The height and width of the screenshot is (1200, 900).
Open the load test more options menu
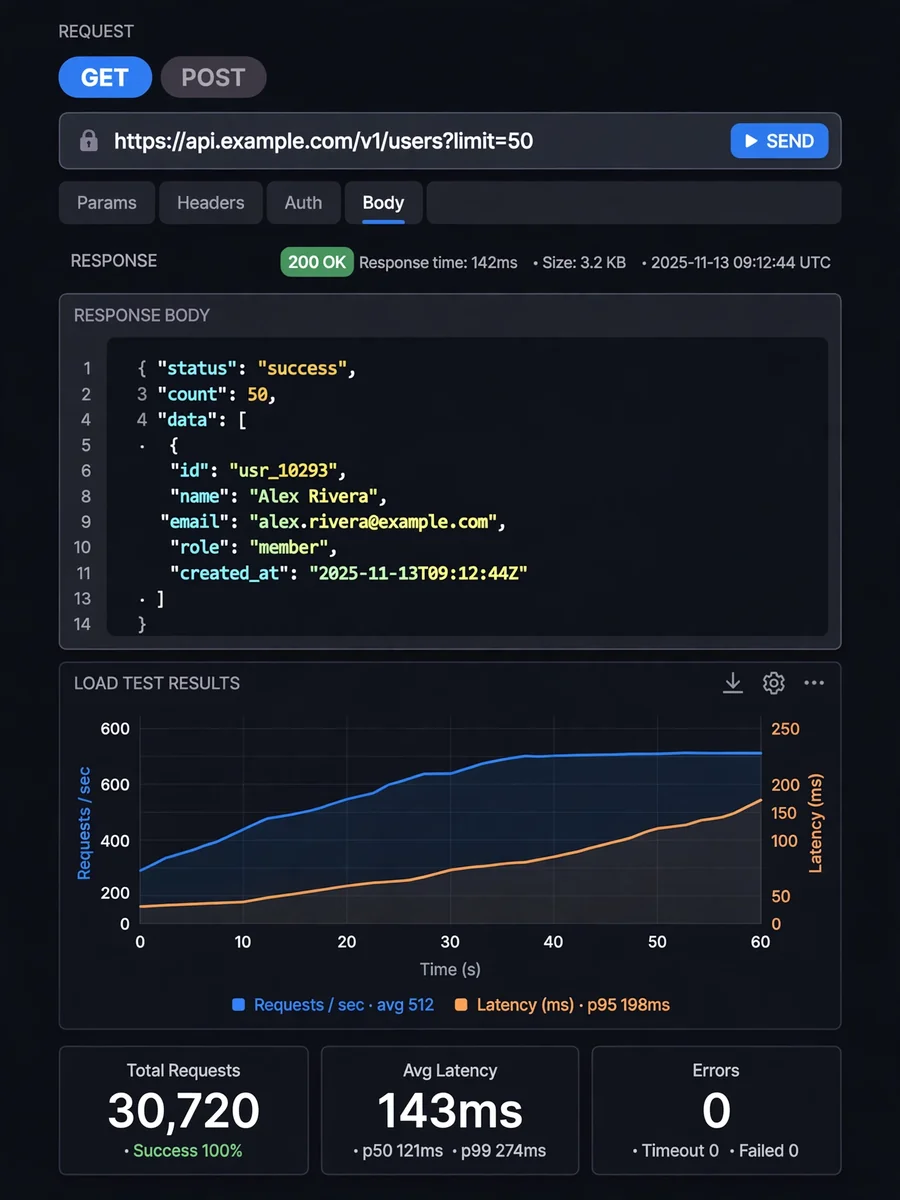pyautogui.click(x=814, y=683)
